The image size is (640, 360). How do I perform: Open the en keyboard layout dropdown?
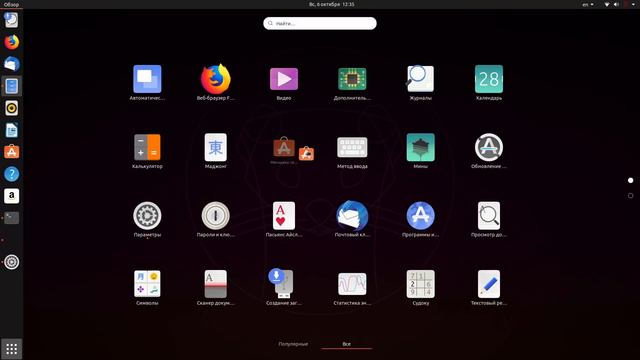(x=588, y=4)
